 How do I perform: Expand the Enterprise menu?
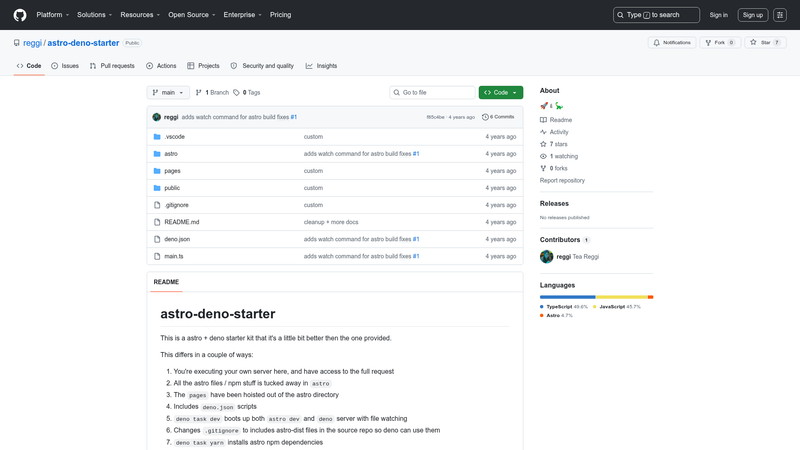point(242,15)
